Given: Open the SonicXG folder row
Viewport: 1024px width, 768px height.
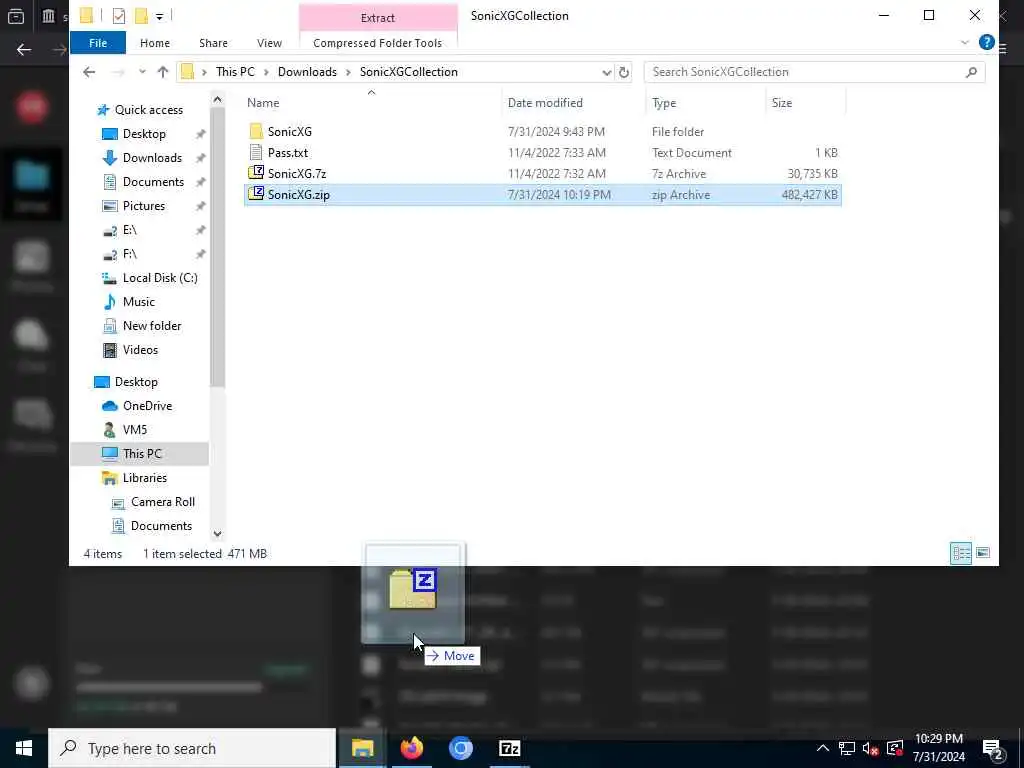Looking at the screenshot, I should (542, 131).
